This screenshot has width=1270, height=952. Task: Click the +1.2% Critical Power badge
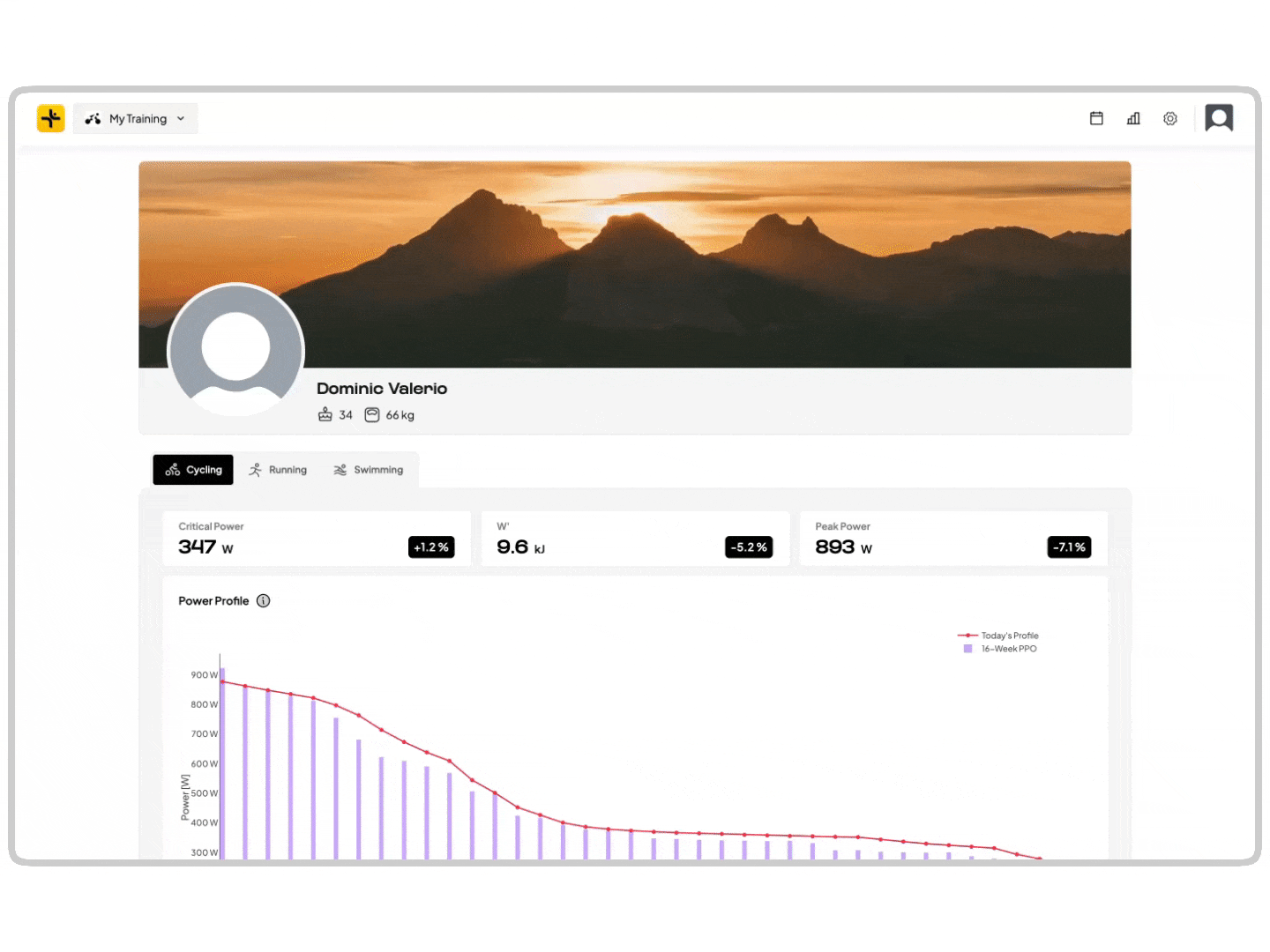(x=431, y=547)
